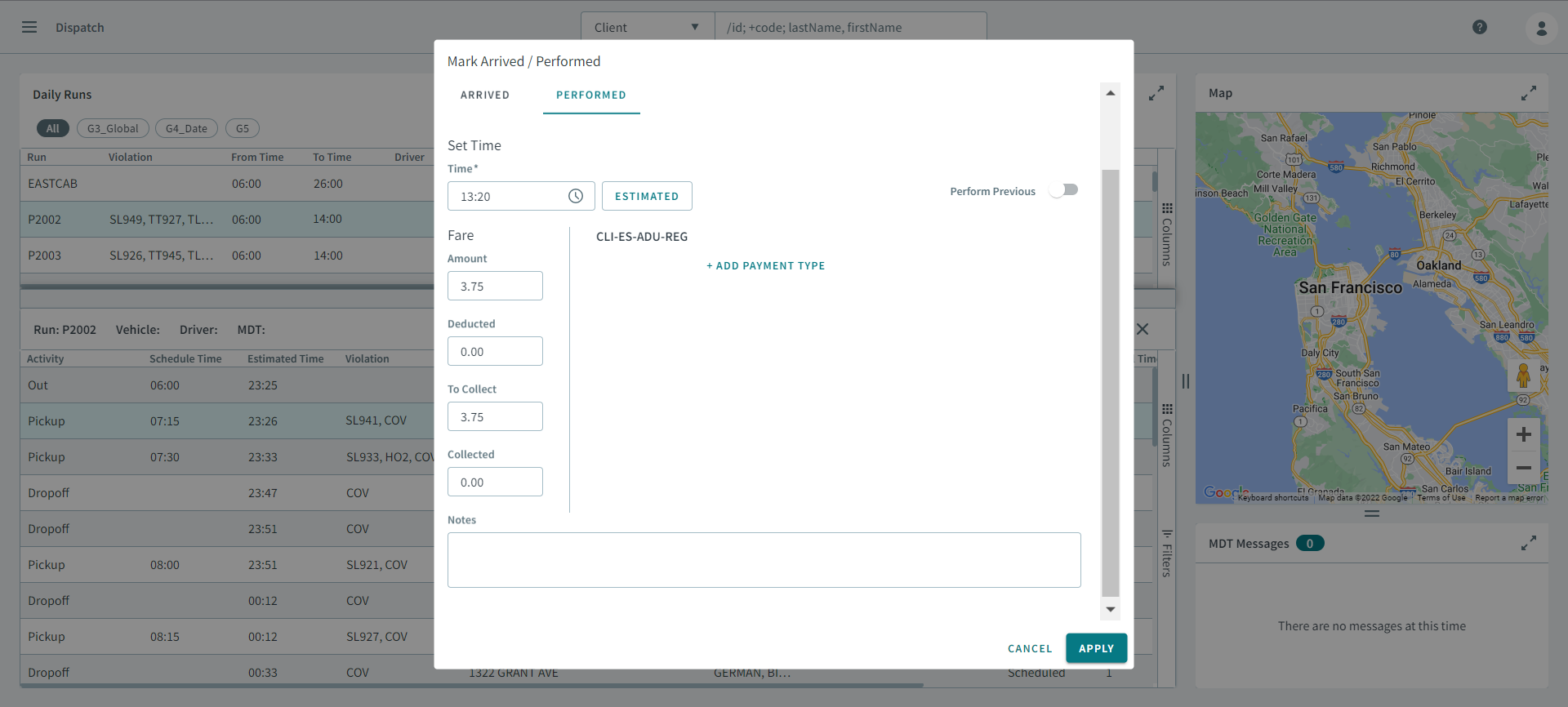Open the hamburger navigation menu
Viewport: 1568px width, 707px height.
click(29, 27)
